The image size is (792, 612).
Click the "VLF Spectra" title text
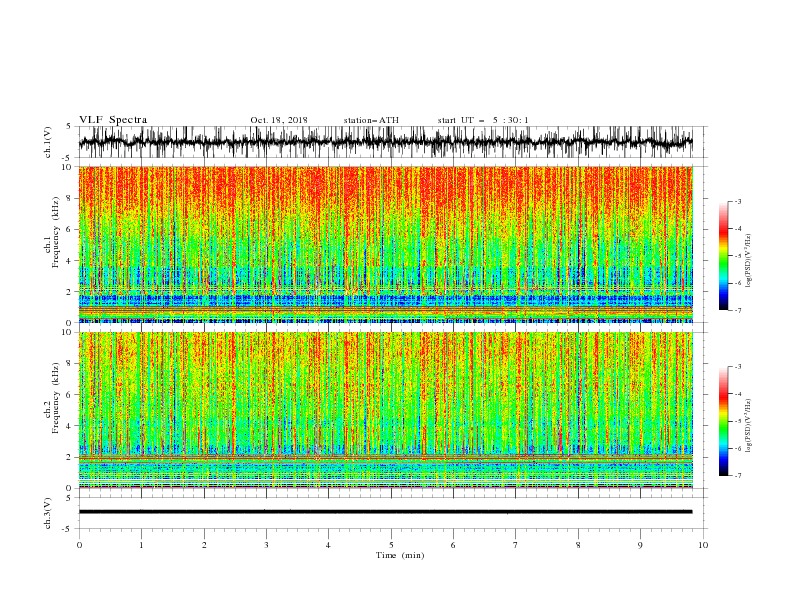pyautogui.click(x=113, y=120)
